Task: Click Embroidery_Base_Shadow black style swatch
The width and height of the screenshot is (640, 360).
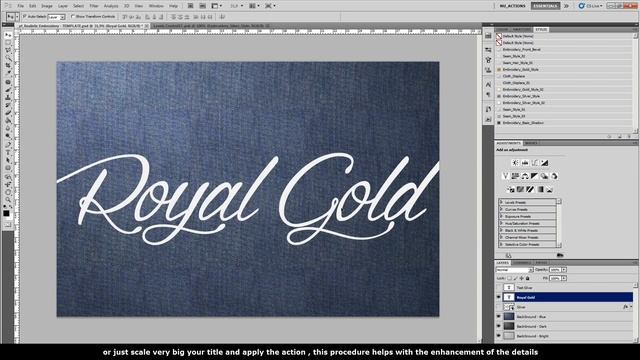Action: pos(499,123)
